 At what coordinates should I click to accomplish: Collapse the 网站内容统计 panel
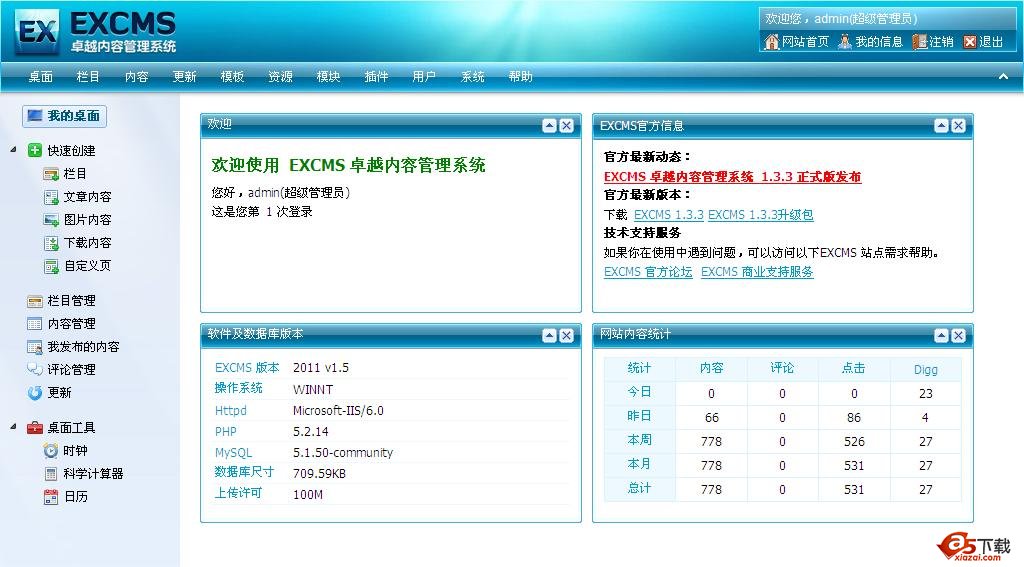pyautogui.click(x=941, y=336)
